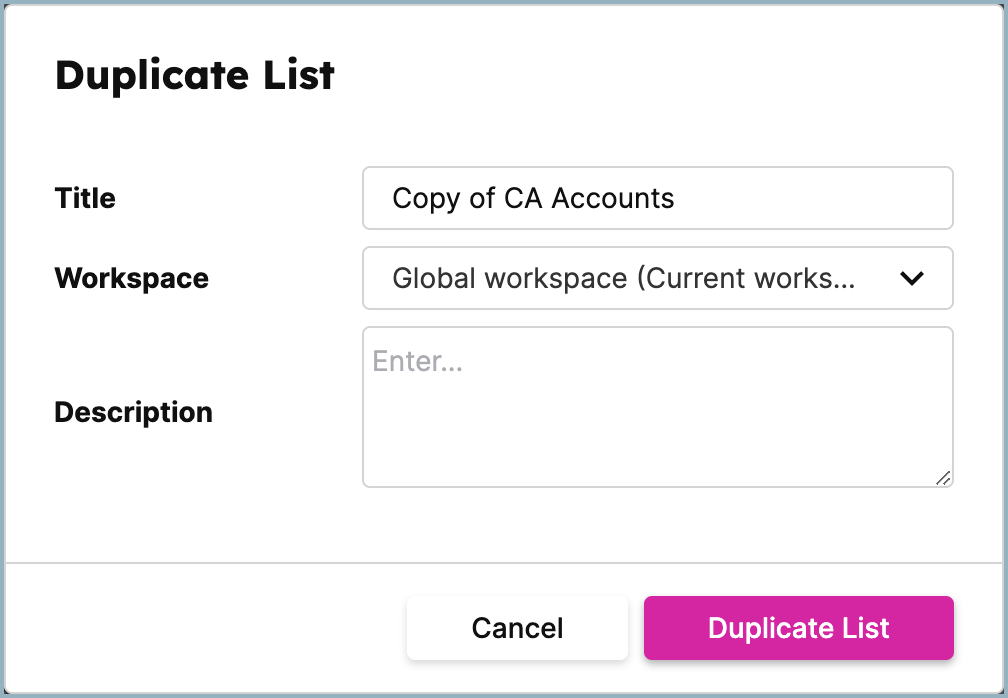Click the Description field label

[133, 413]
